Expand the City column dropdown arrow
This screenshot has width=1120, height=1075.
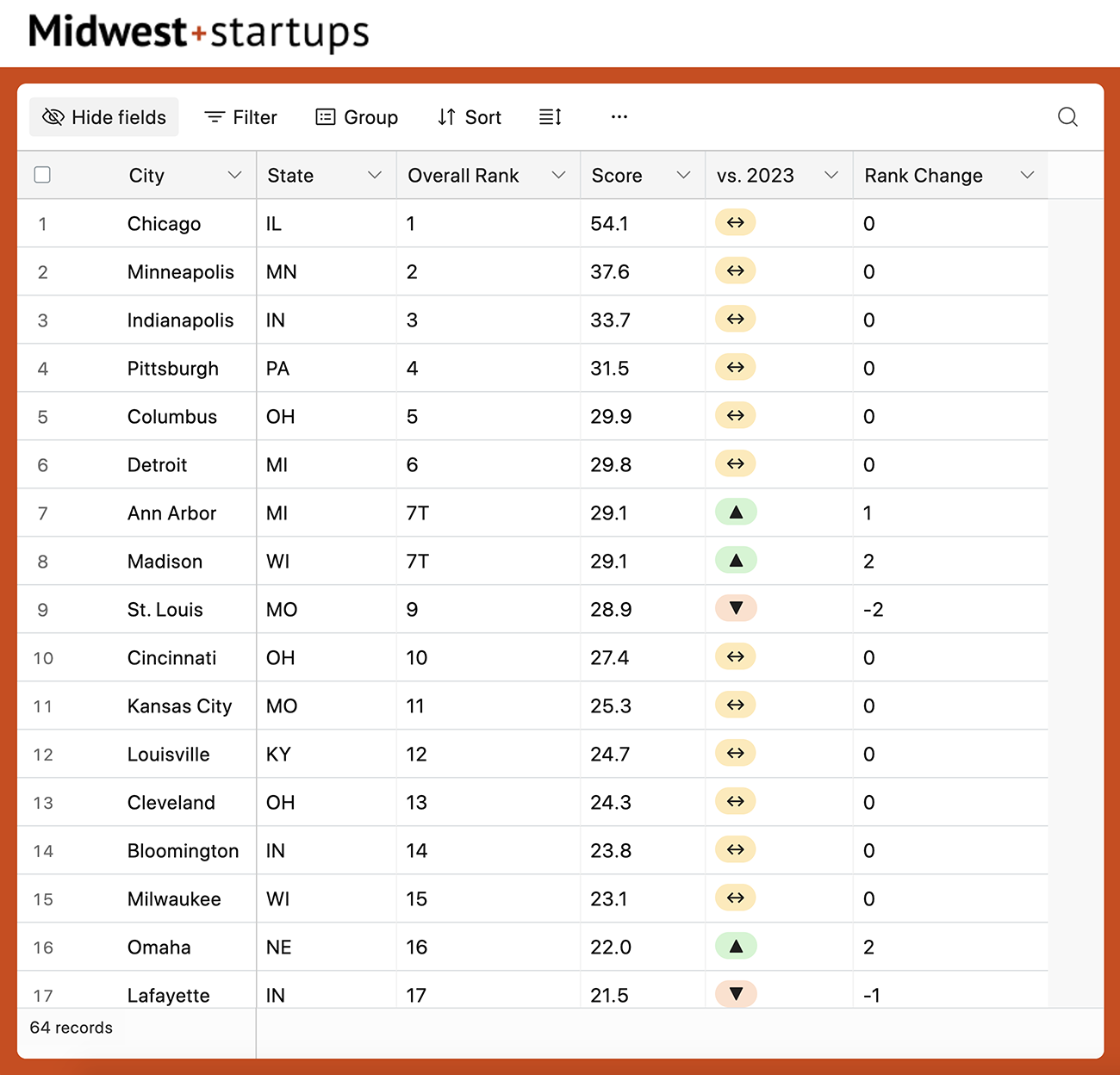(234, 175)
